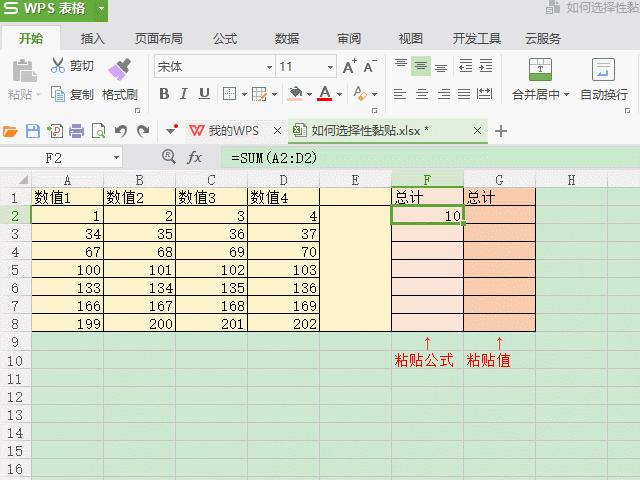Toggle Italic formatting

pos(184,94)
